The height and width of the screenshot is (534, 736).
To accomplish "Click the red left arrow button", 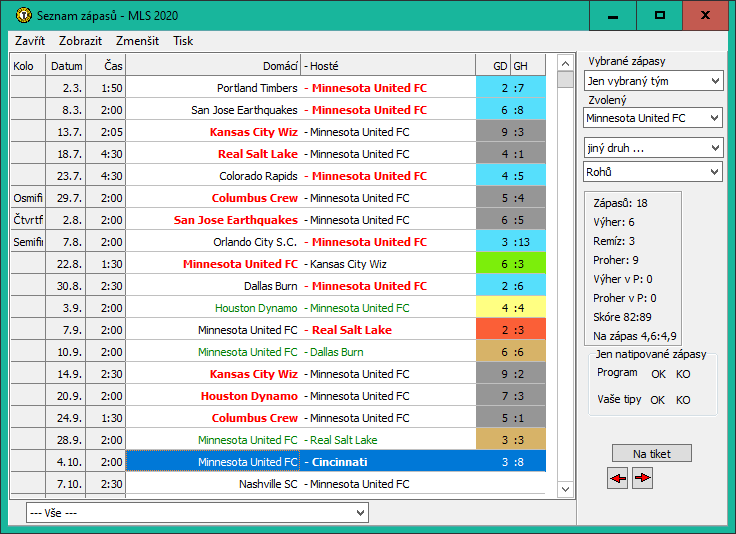I will (617, 478).
